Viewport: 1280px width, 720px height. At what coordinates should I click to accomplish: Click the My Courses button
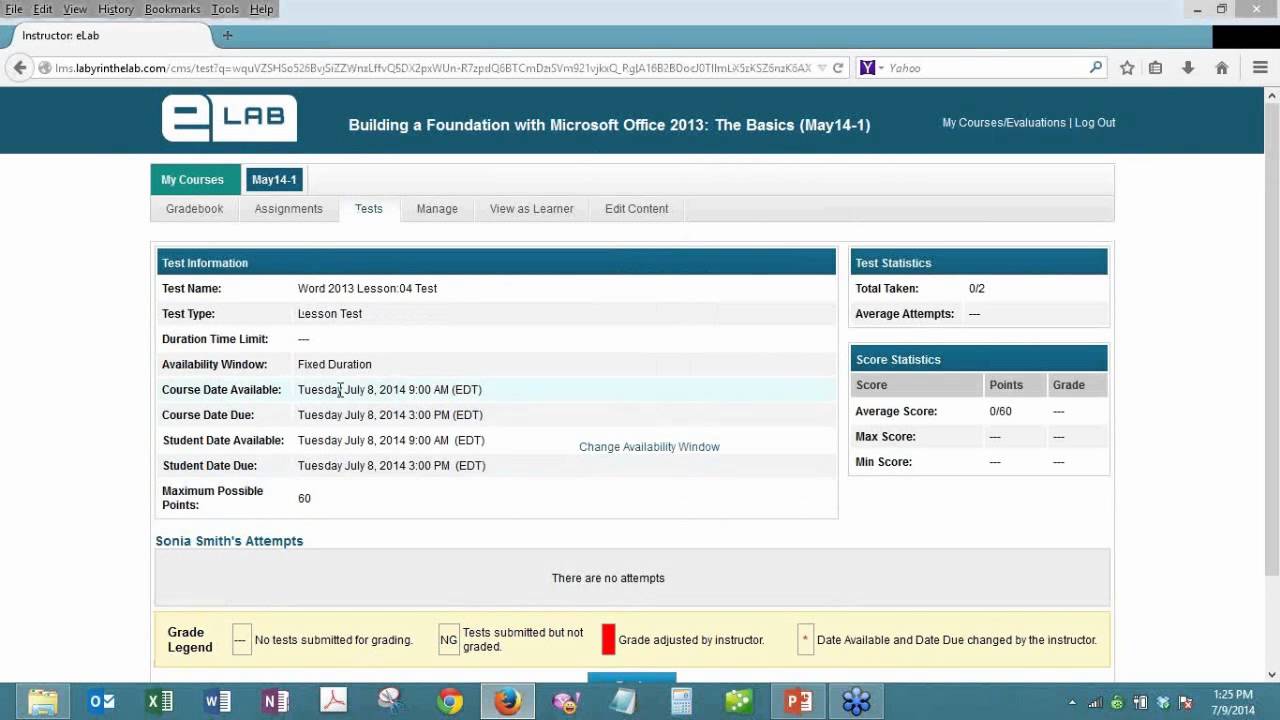pos(195,180)
